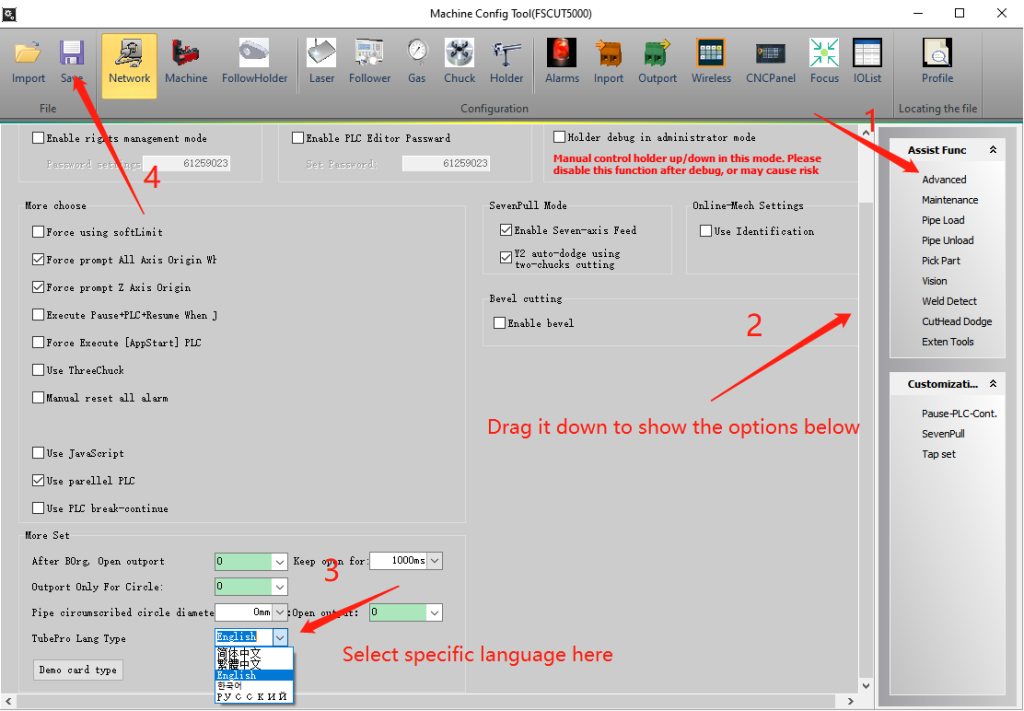1024x711 pixels.
Task: Uncheck Use parellel PLC
Action: 38,481
